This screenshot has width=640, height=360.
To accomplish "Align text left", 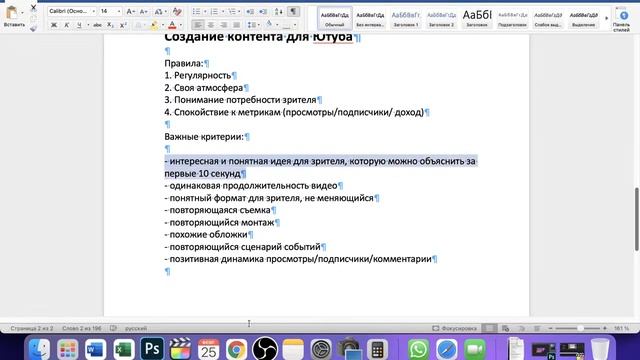I will (198, 25).
